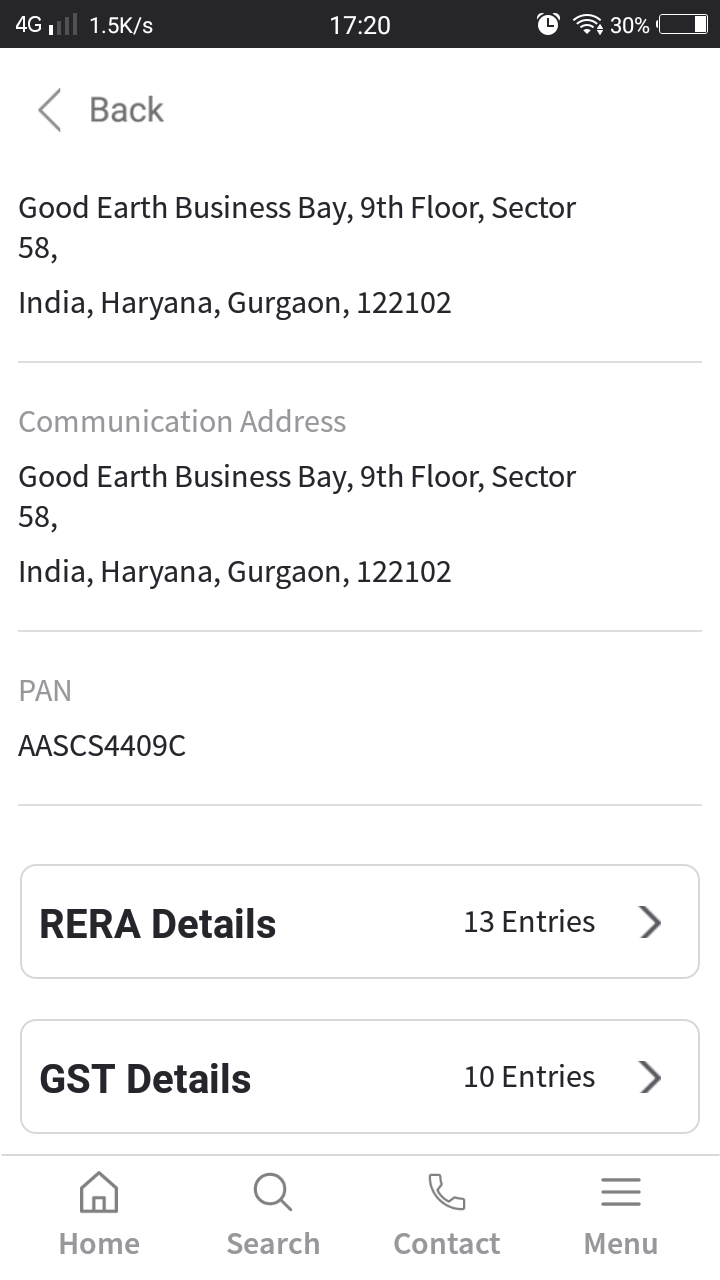Image resolution: width=720 pixels, height=1280 pixels.
Task: Tap the Back arrow chevron icon
Action: tap(49, 110)
